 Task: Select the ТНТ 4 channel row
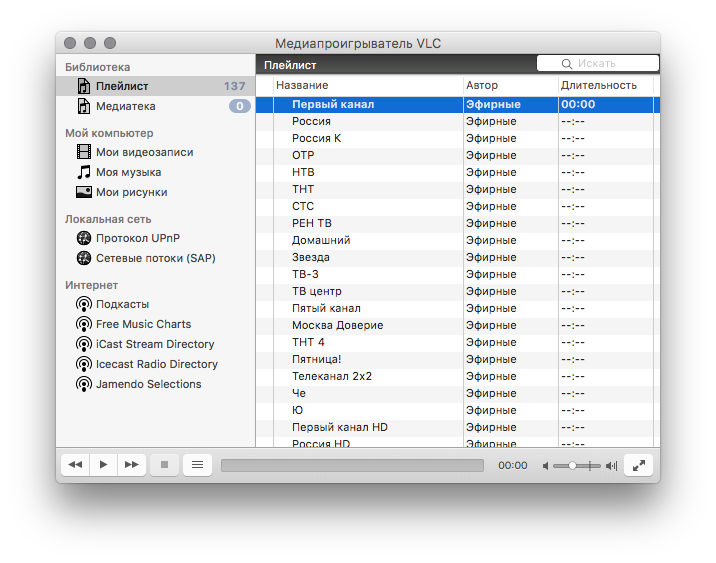tap(458, 342)
